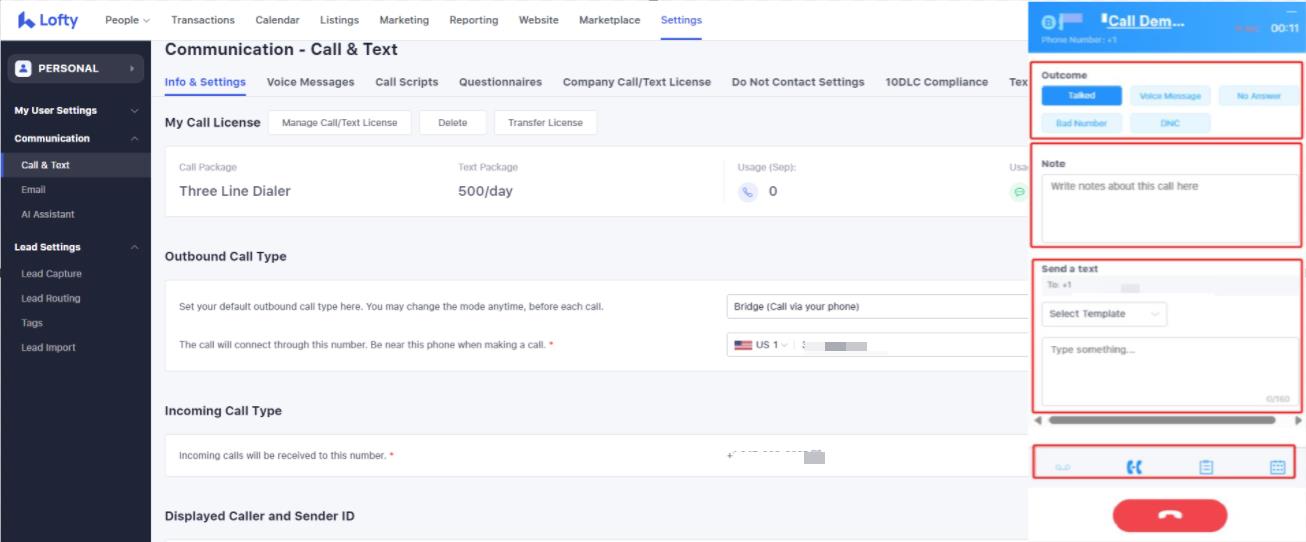Select Tags in sidebar
This screenshot has width=1306, height=542.
click(x=32, y=324)
